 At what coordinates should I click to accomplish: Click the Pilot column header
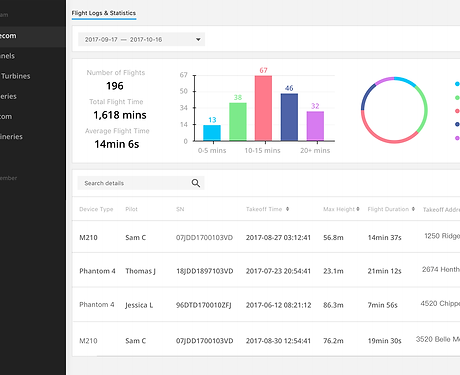pos(131,209)
